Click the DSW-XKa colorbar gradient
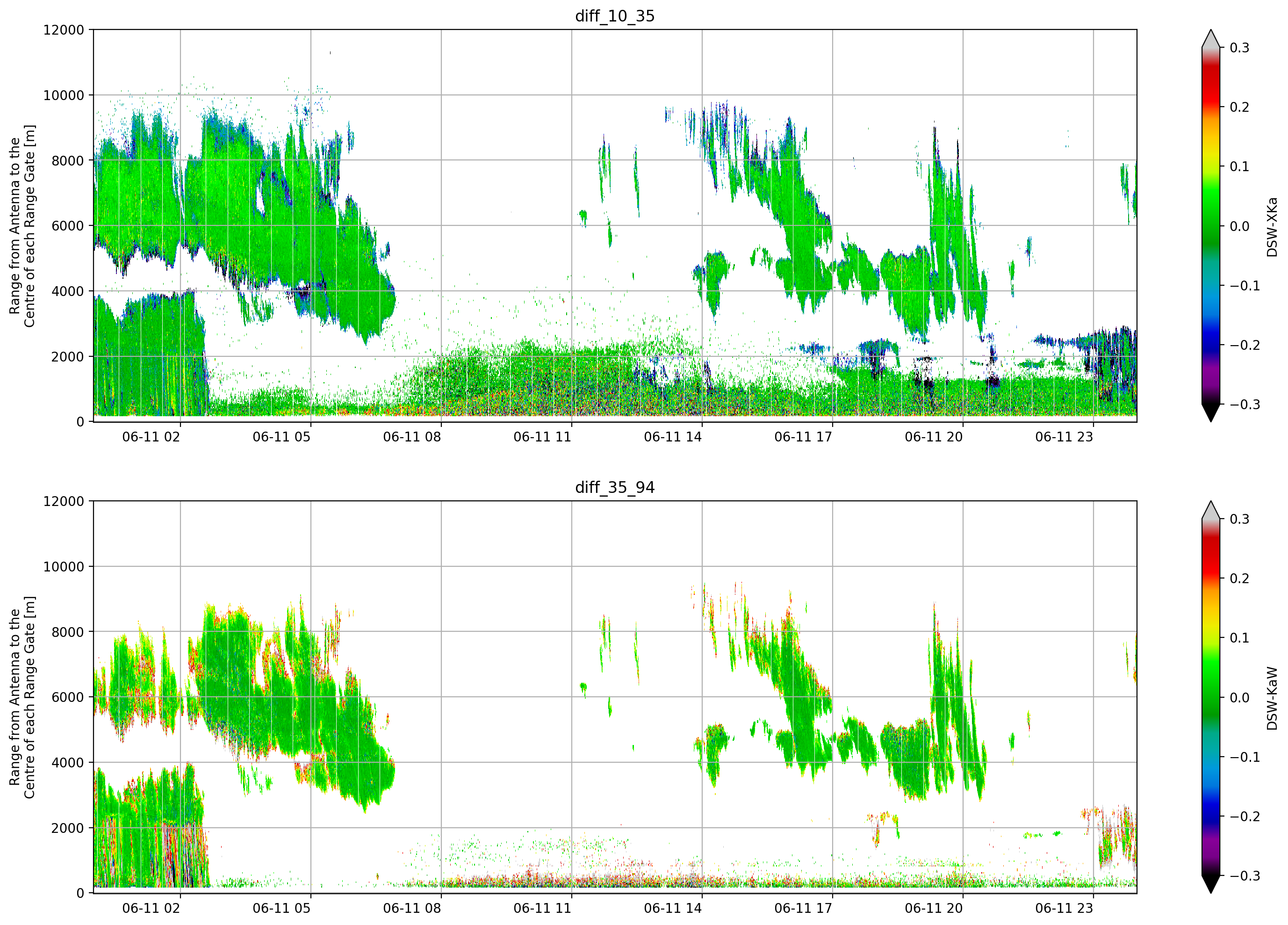The width and height of the screenshot is (1288, 925). pos(1211,226)
